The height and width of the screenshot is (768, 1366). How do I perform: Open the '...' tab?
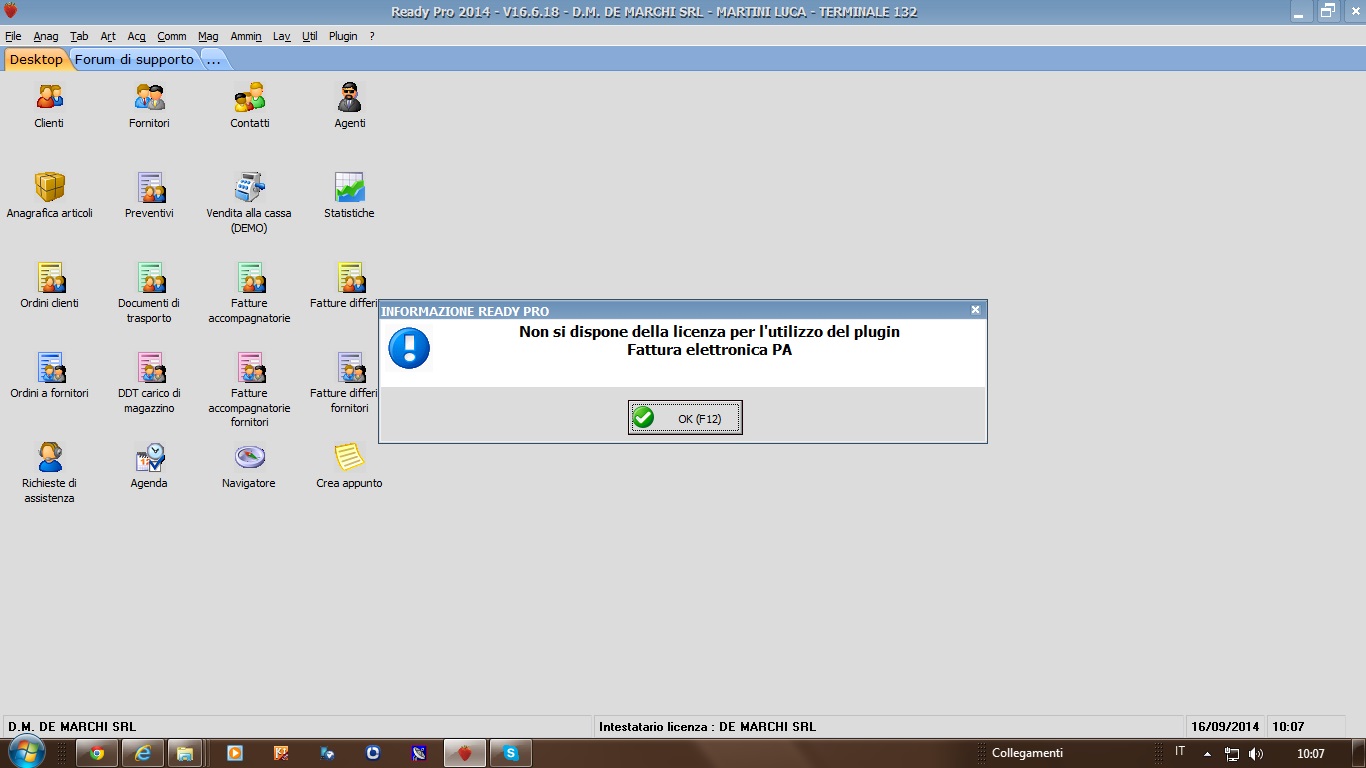click(x=213, y=60)
